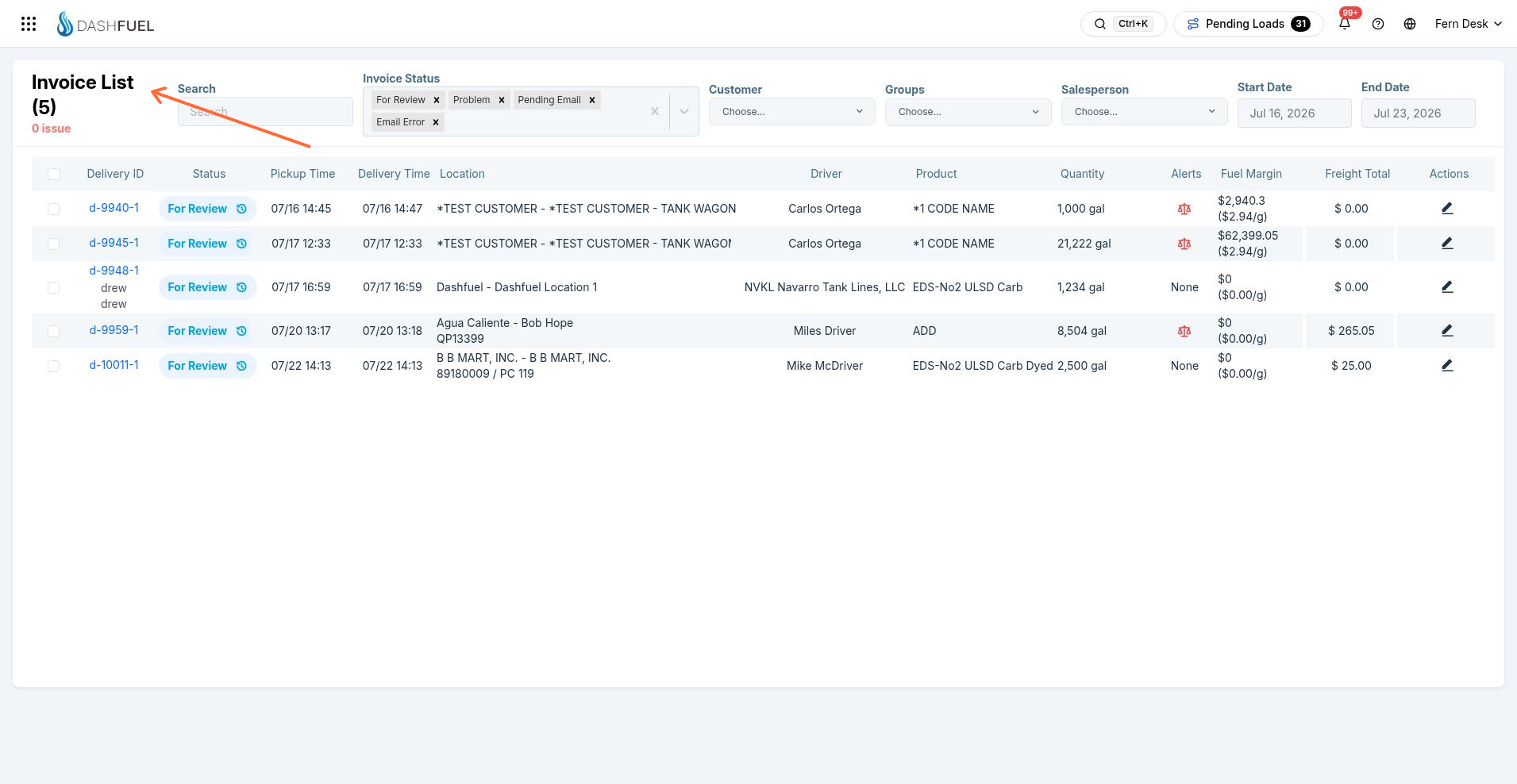This screenshot has height=784, width=1517.
Task: Open delivery link d-10011-1
Action: pyautogui.click(x=114, y=365)
